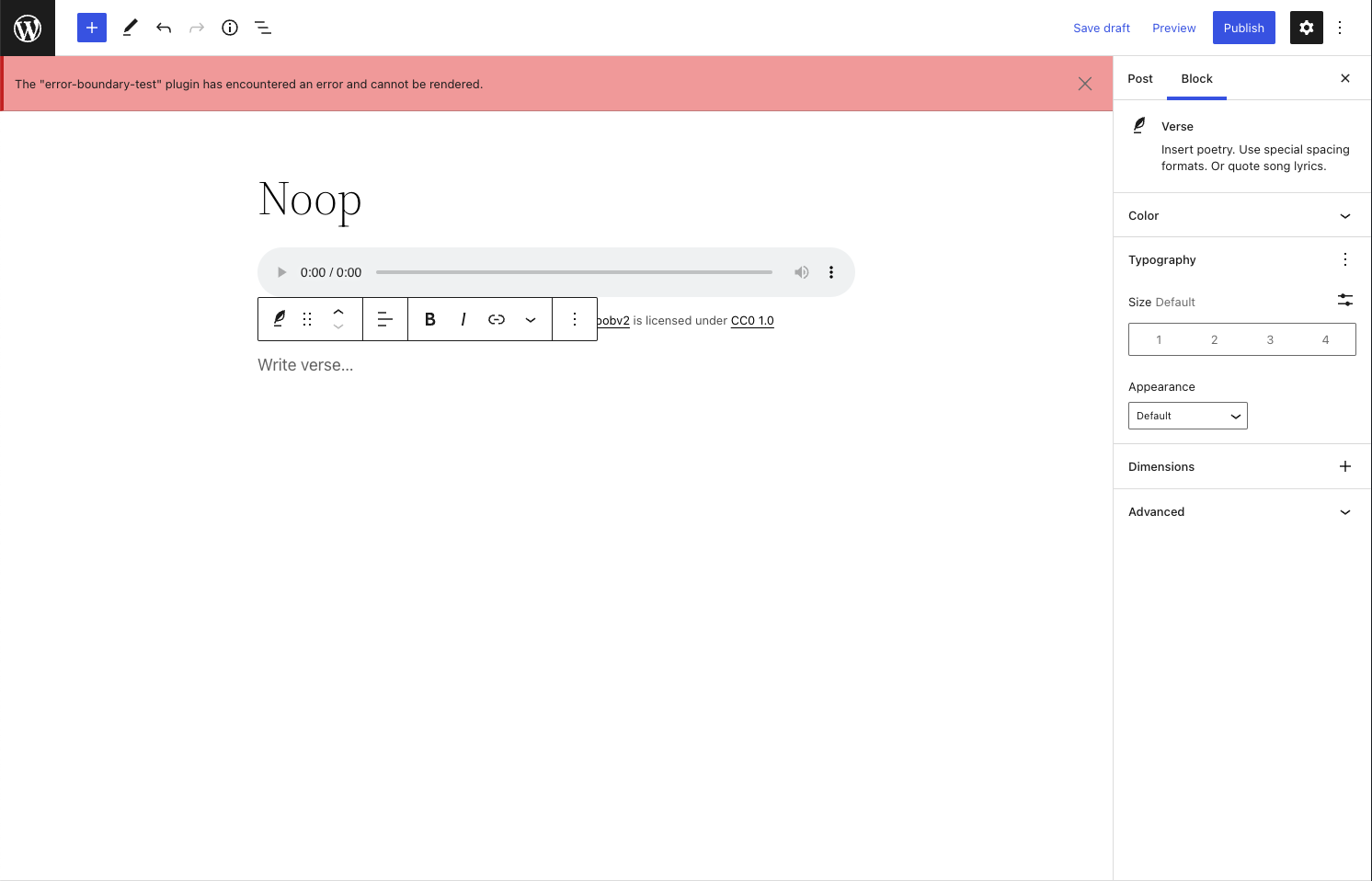The width and height of the screenshot is (1372, 881).
Task: Play the audio block
Action: click(282, 272)
